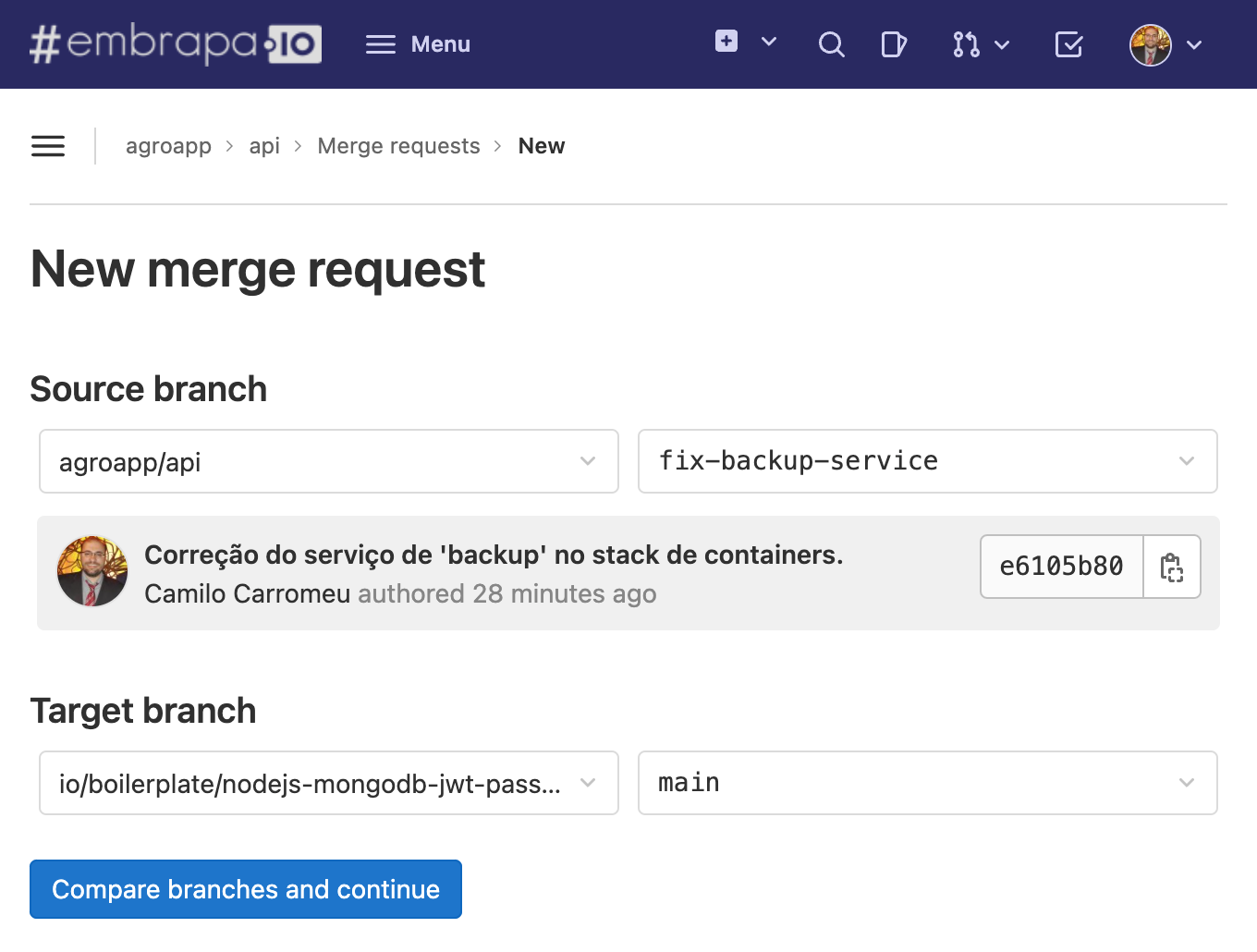
Task: Open the commit author's avatar thumbnail
Action: coord(92,571)
